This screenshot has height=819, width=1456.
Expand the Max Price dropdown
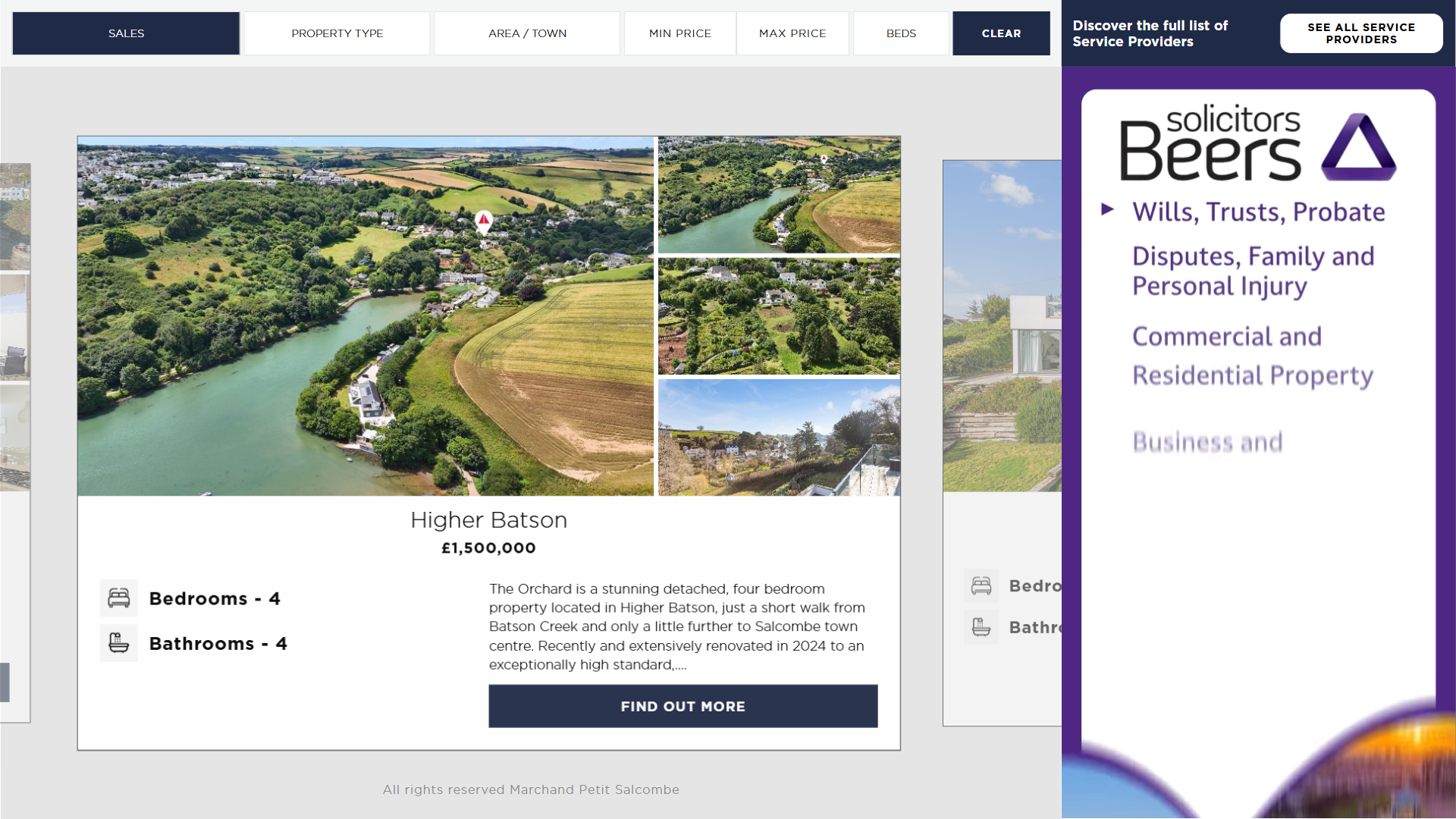(792, 33)
